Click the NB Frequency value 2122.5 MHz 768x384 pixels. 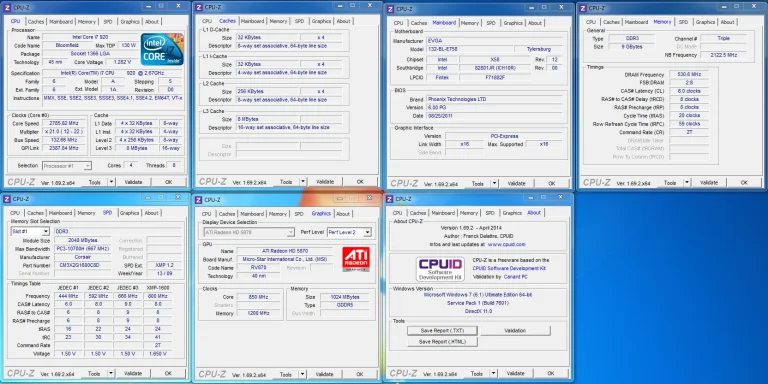[723, 55]
